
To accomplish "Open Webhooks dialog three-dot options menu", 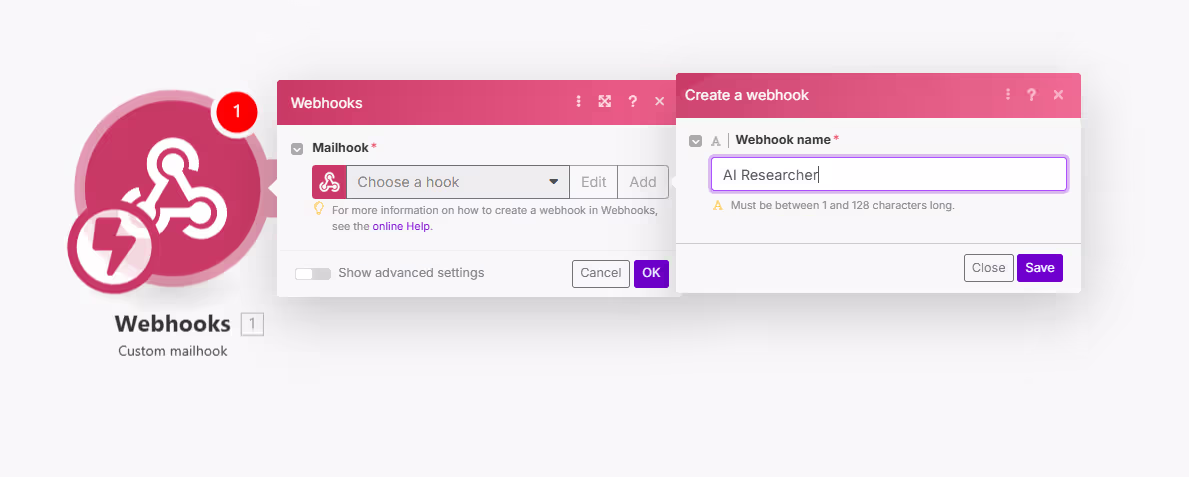I will [579, 102].
